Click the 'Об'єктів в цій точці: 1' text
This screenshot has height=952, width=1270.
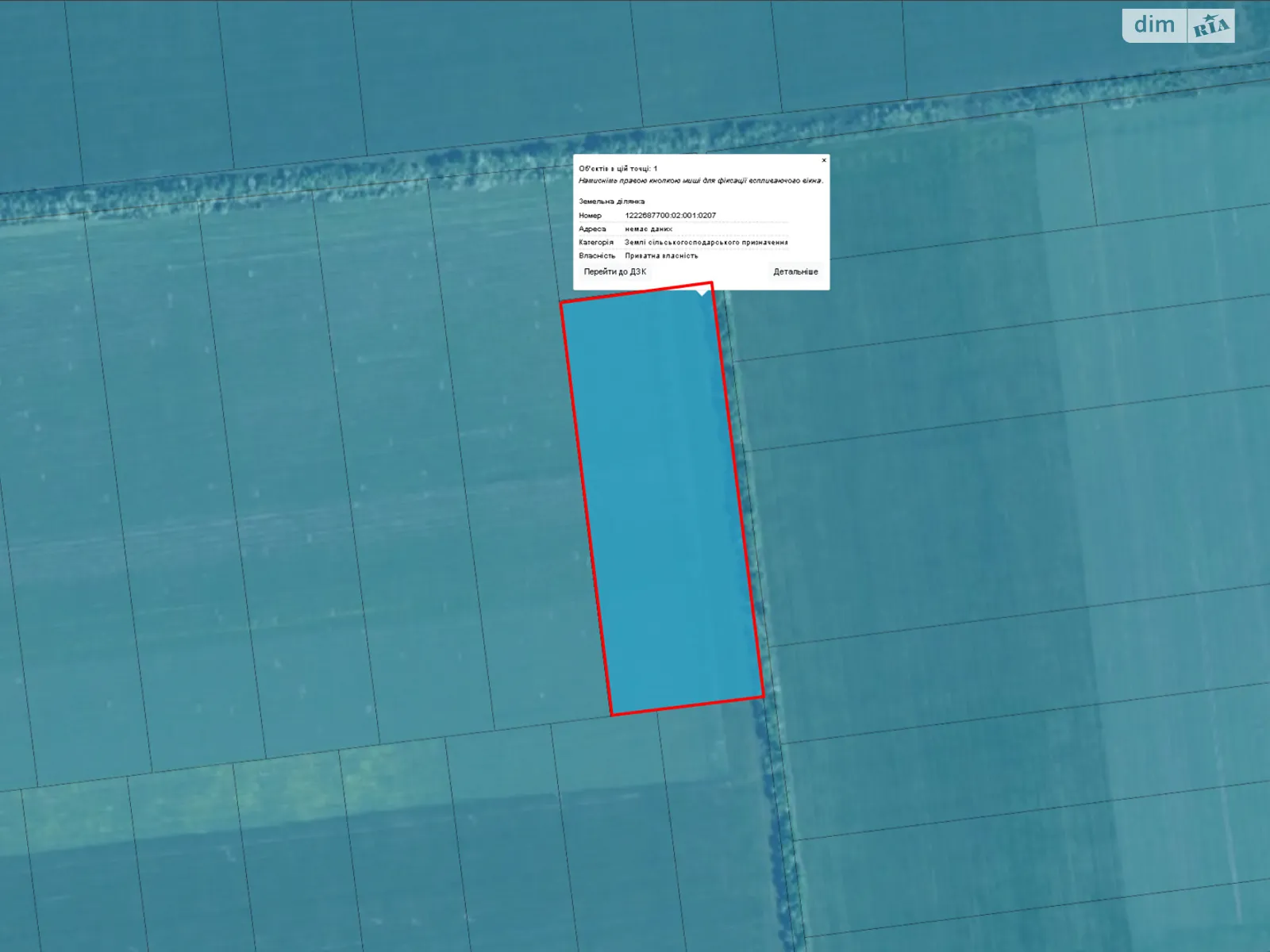618,168
